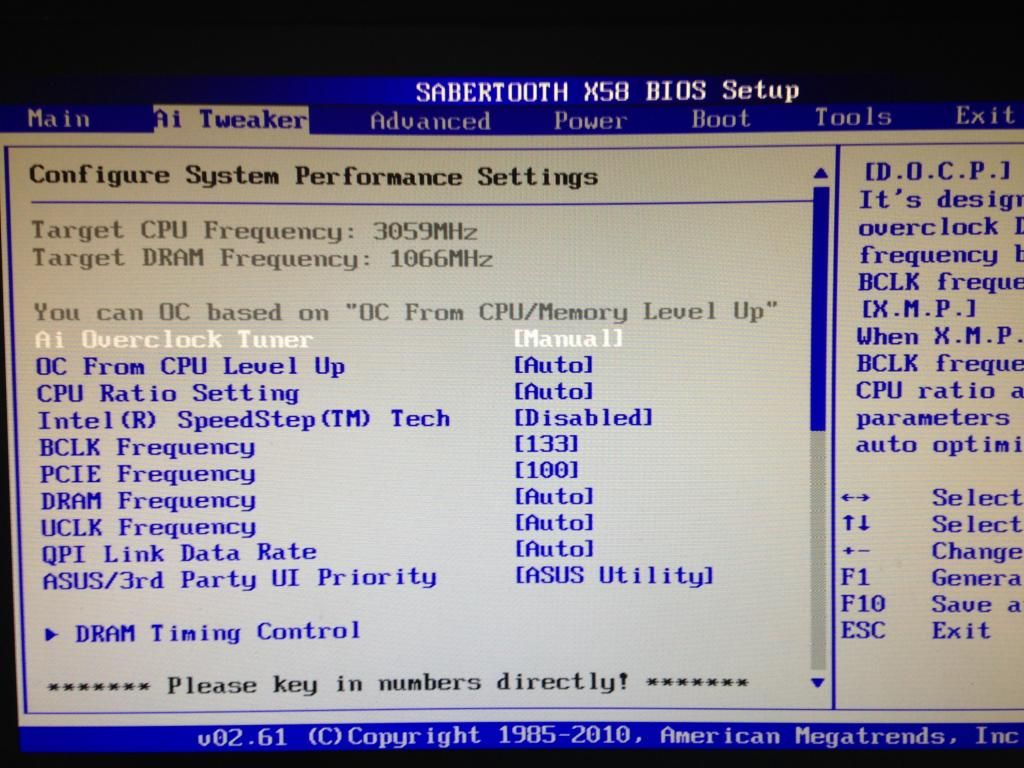Click Target DRAM Frequency 1066MHz text

pos(263,258)
